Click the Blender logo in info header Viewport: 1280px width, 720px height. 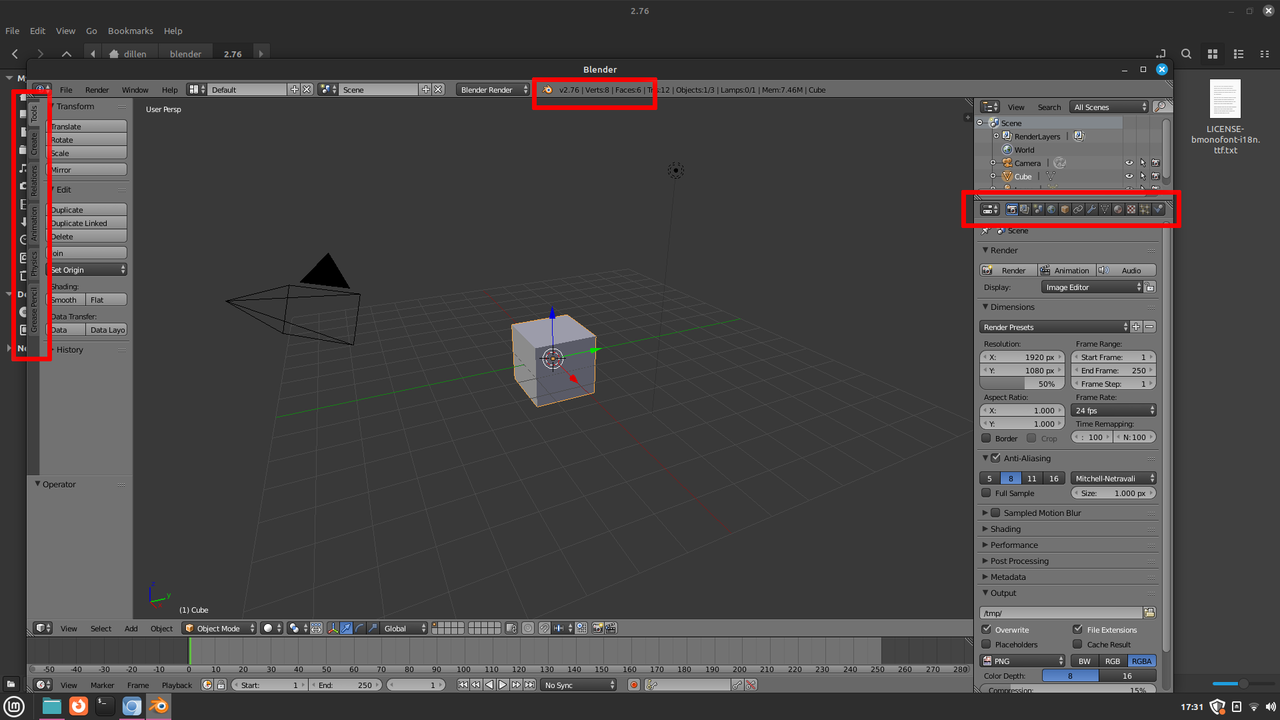tap(547, 90)
